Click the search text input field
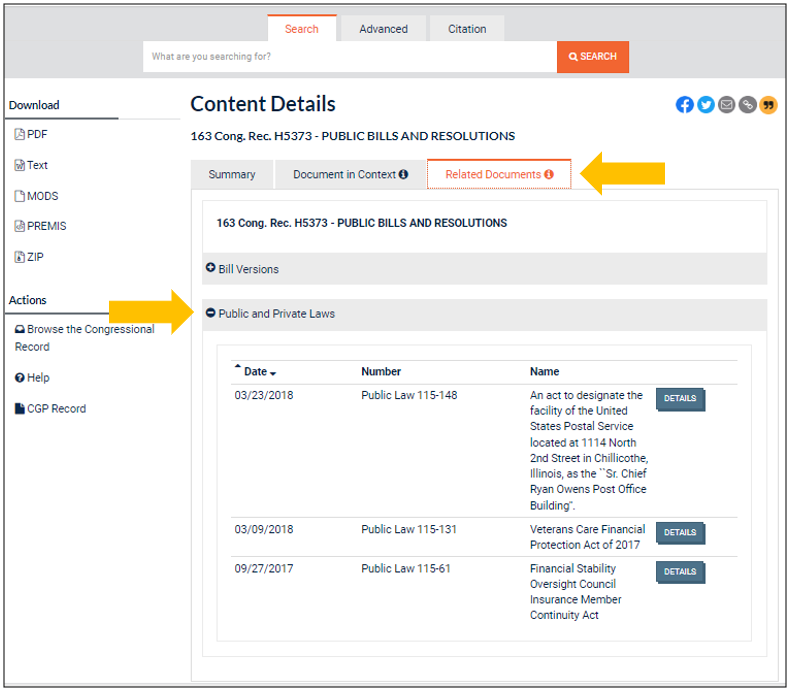This screenshot has height=693, width=794. point(350,57)
